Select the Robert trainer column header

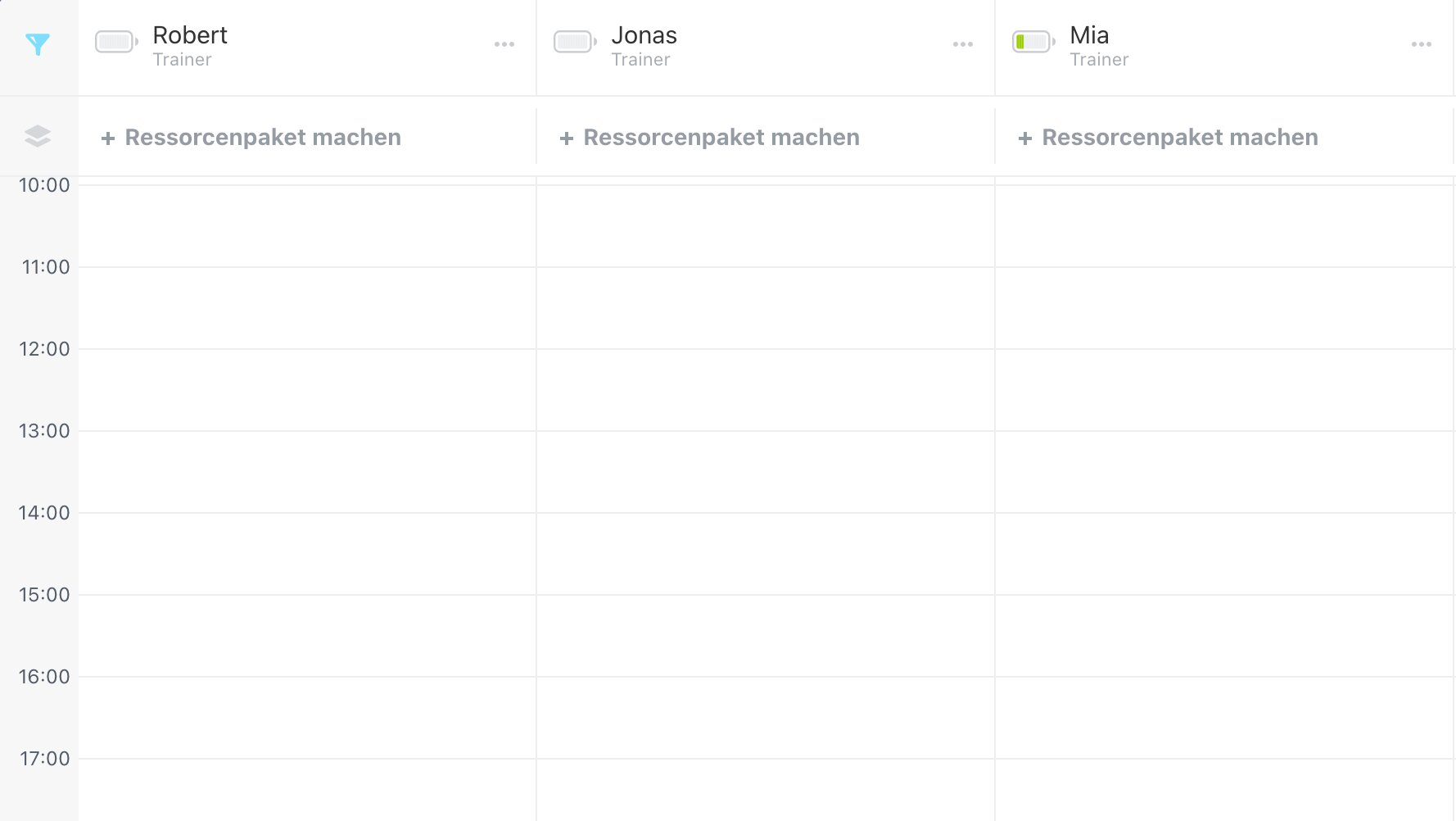click(190, 46)
